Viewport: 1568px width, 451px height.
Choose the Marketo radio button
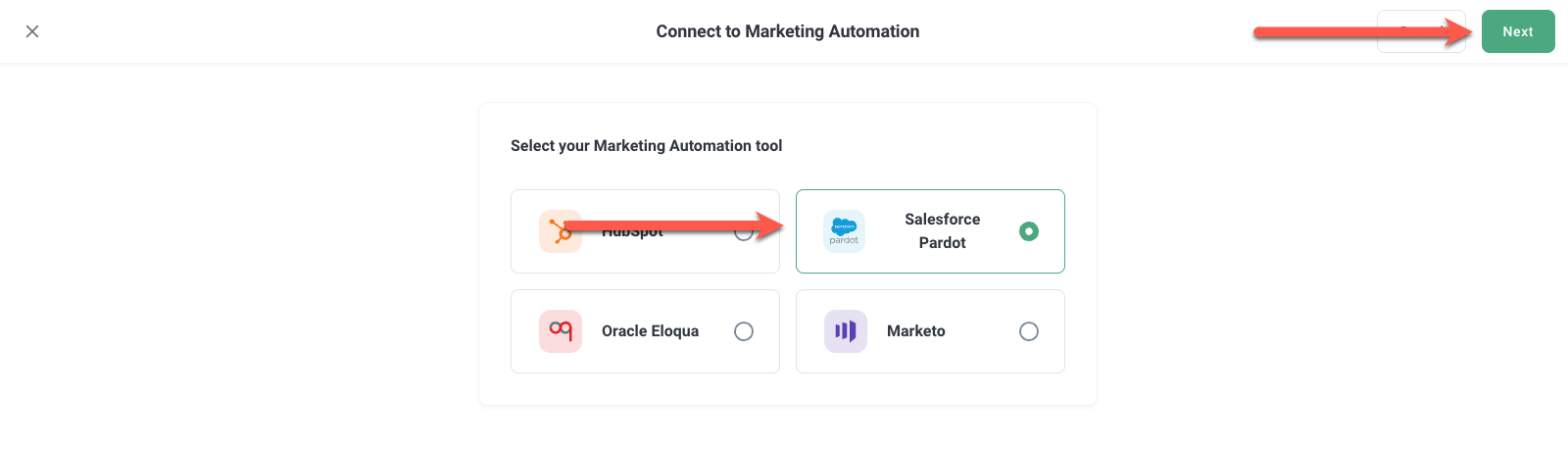click(1028, 331)
